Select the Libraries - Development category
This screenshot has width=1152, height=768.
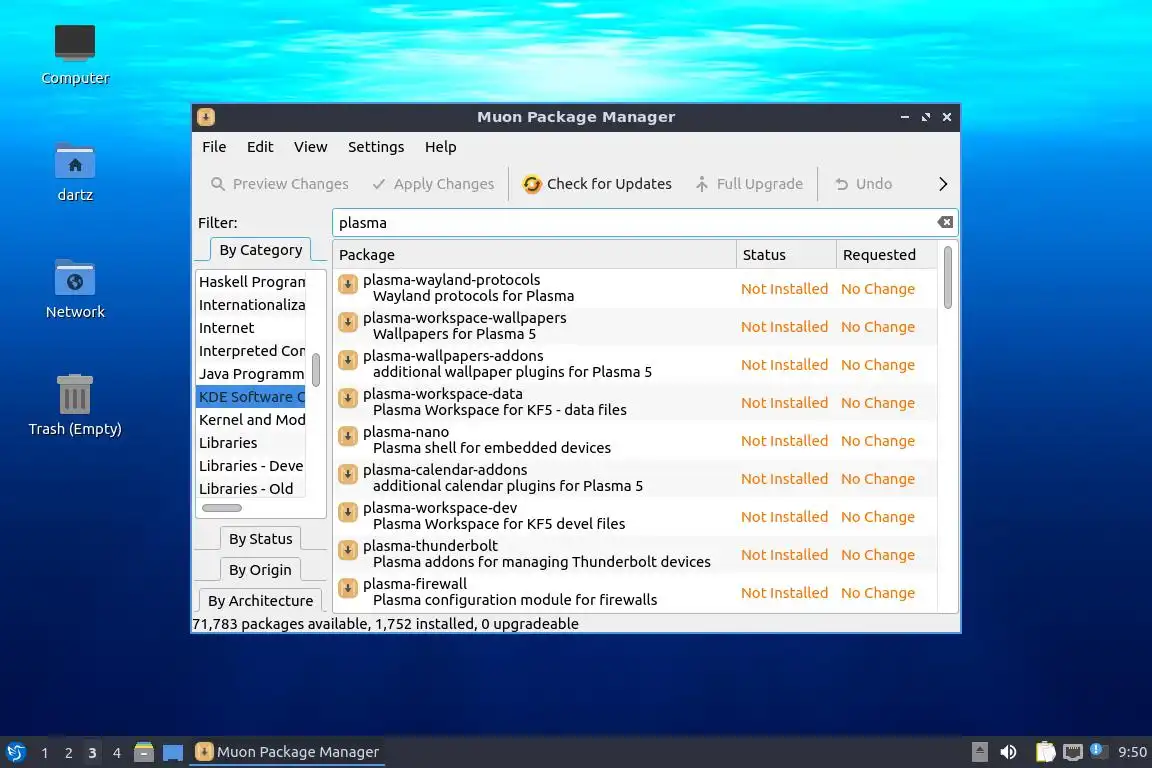click(x=251, y=466)
